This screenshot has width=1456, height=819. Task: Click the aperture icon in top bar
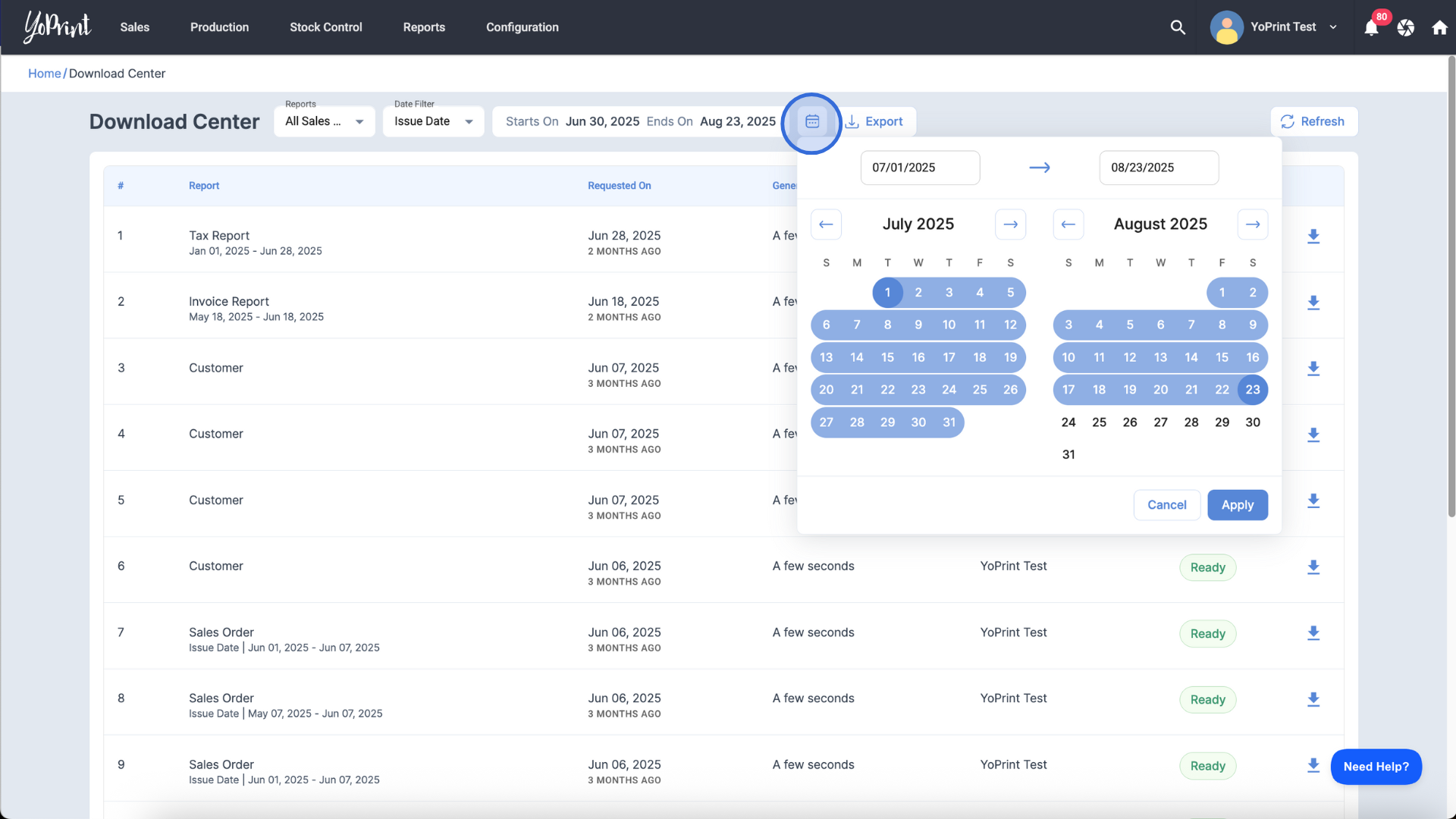click(1406, 28)
